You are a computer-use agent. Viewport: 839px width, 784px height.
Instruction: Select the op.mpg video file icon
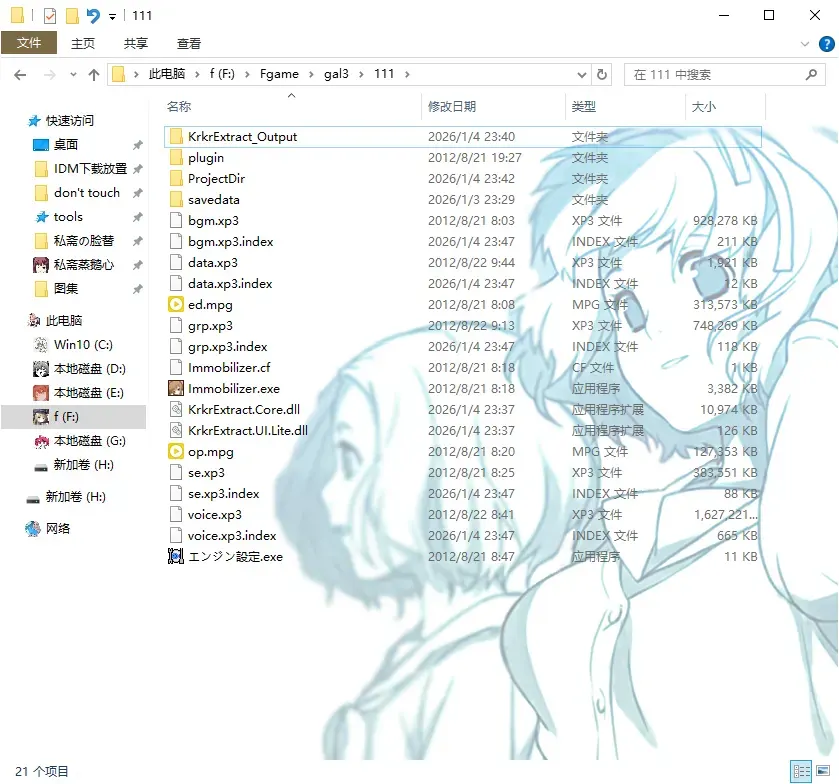tap(176, 452)
